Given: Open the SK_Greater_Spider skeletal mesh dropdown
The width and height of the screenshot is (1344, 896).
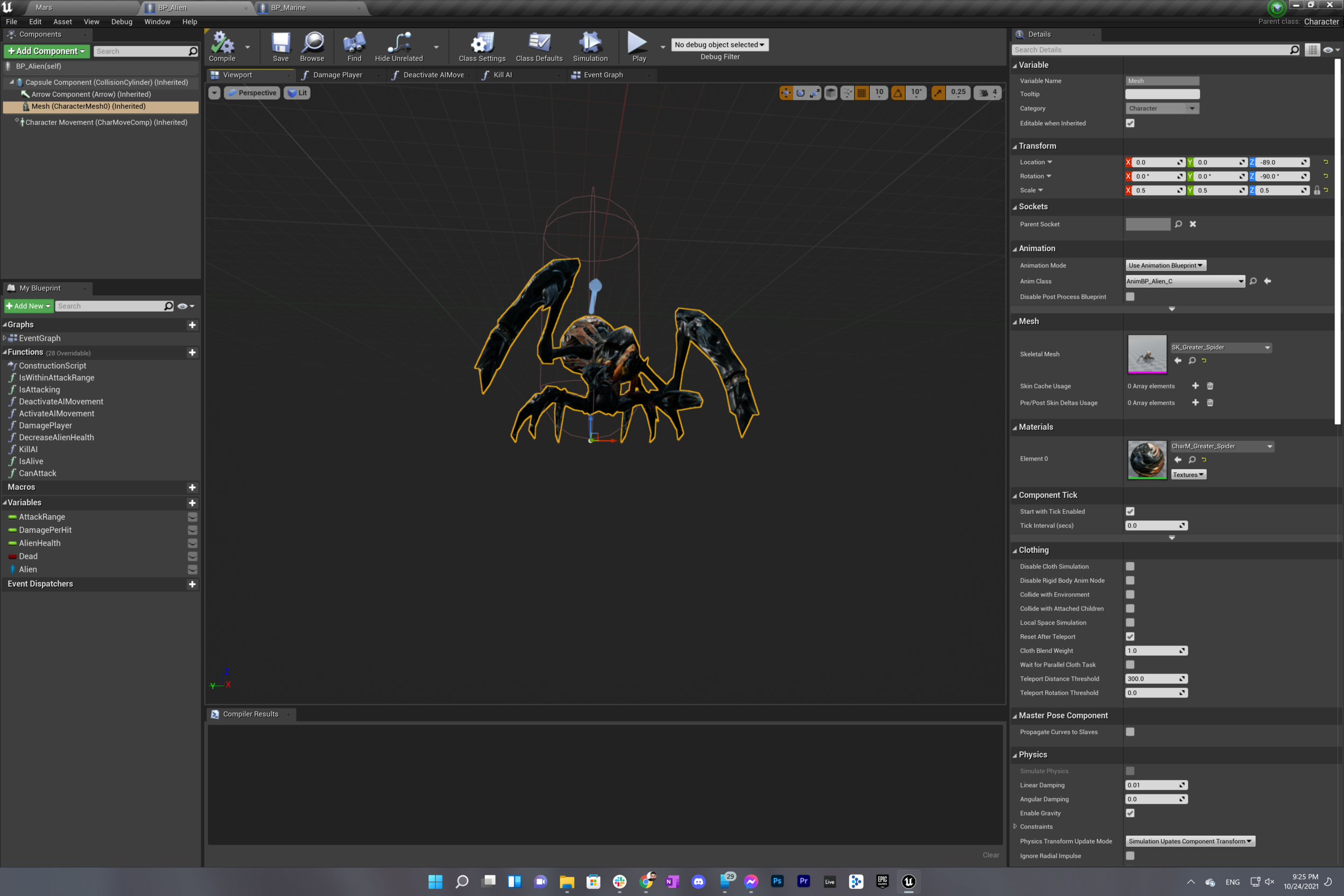Looking at the screenshot, I should point(1221,347).
